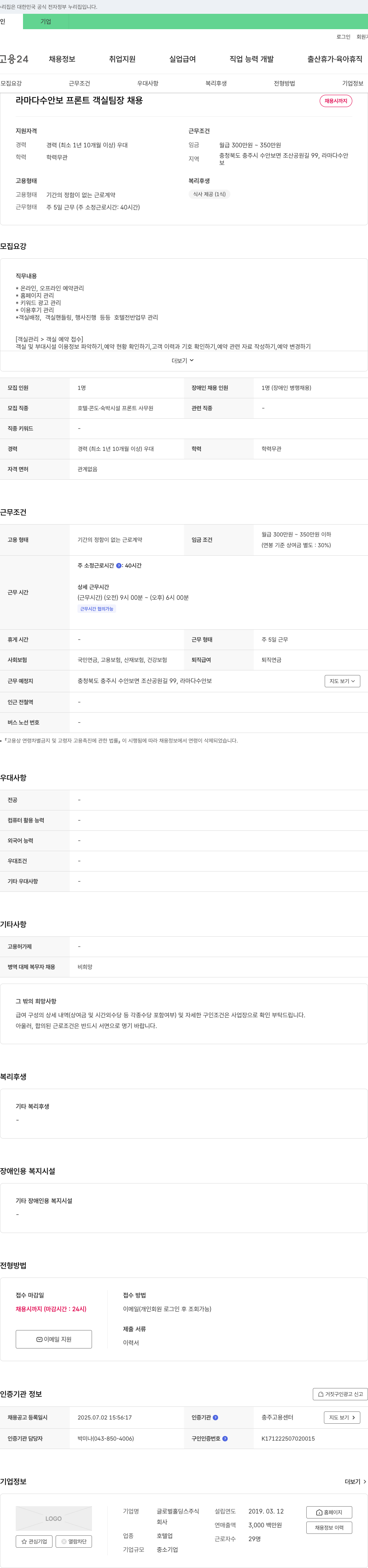Screen dimensions: 368x1568
Task: Open the 취업지원 main menu
Action: click(122, 59)
